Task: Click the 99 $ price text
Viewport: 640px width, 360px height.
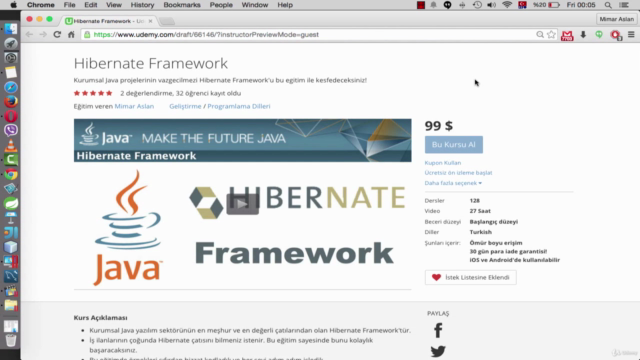Action: pyautogui.click(x=438, y=126)
